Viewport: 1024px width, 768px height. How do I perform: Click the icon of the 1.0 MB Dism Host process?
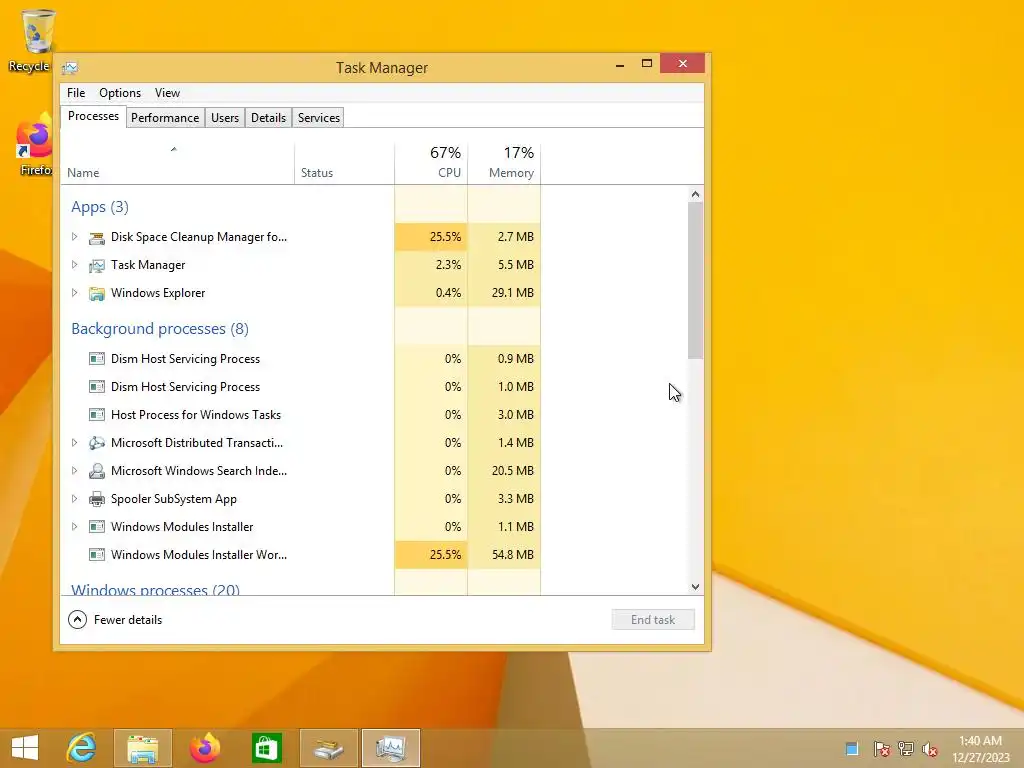(97, 387)
